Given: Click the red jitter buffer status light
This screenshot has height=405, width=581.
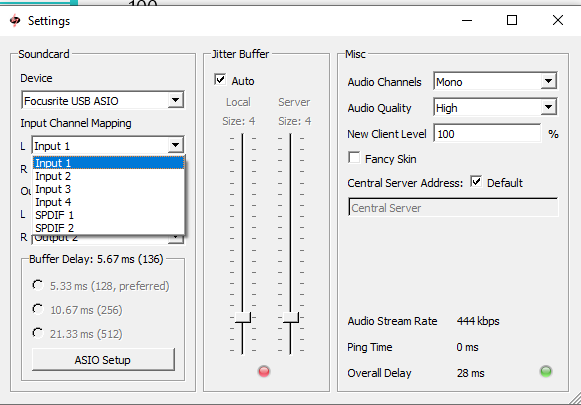Looking at the screenshot, I should (x=264, y=371).
